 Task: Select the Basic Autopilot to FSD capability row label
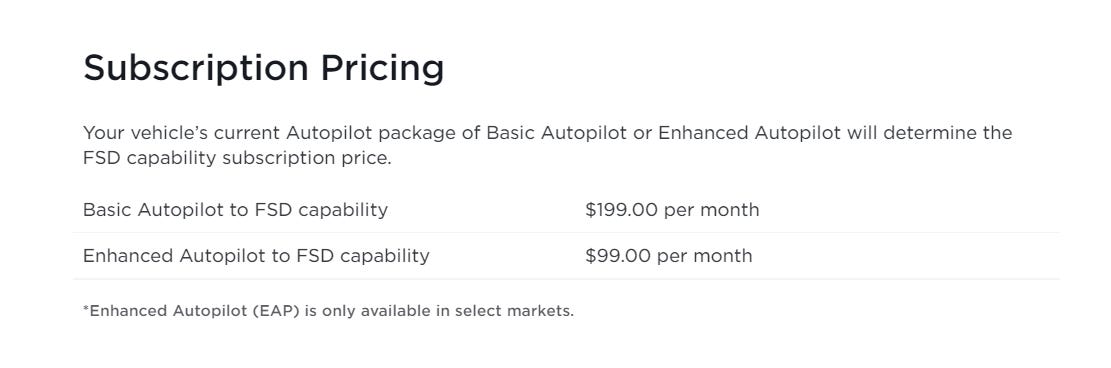coord(235,210)
